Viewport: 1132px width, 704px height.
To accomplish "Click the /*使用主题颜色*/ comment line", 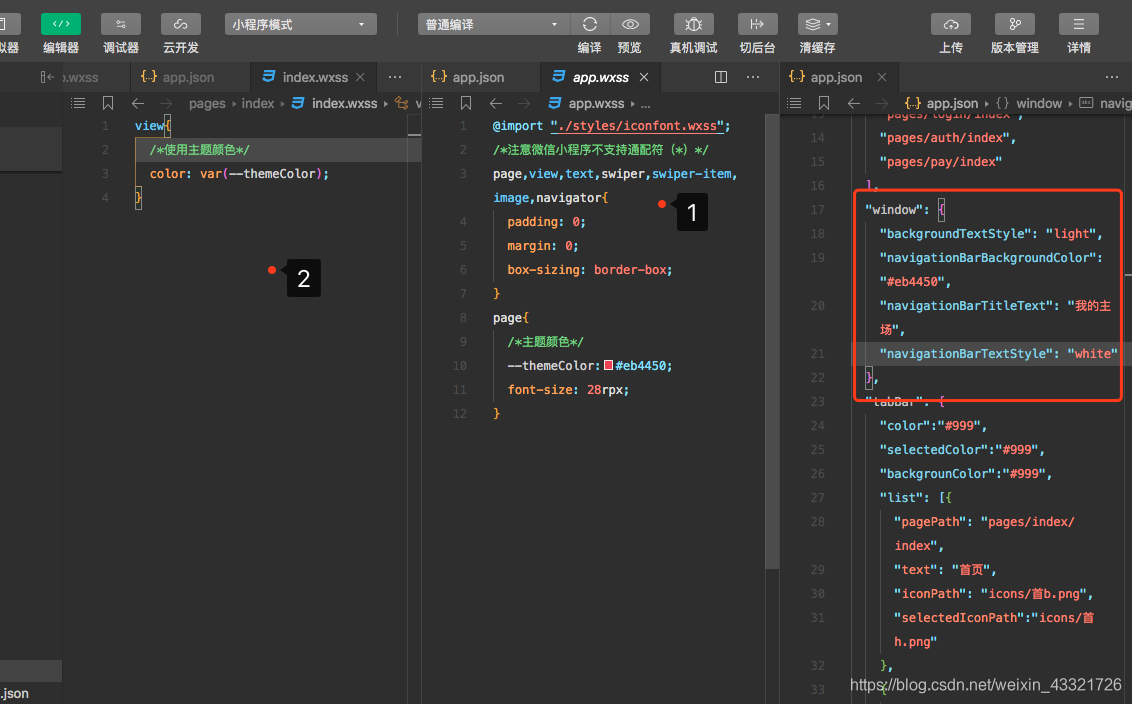I will tap(200, 150).
